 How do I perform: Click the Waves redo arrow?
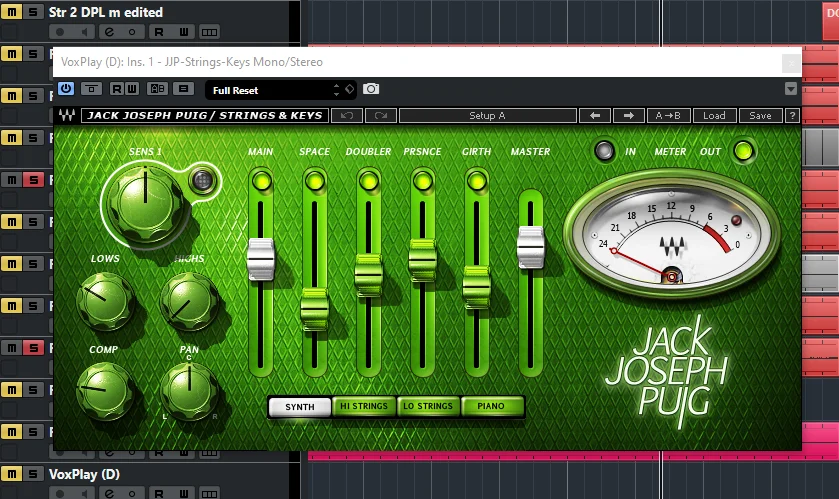click(380, 116)
